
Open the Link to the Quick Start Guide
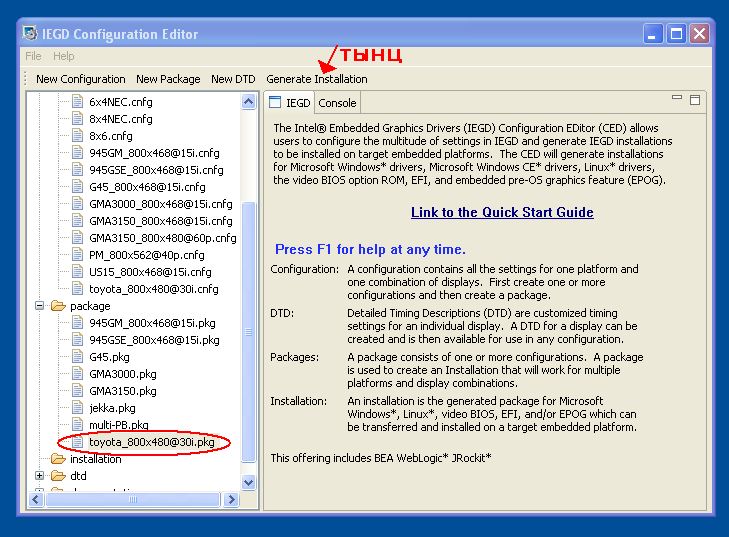point(502,212)
